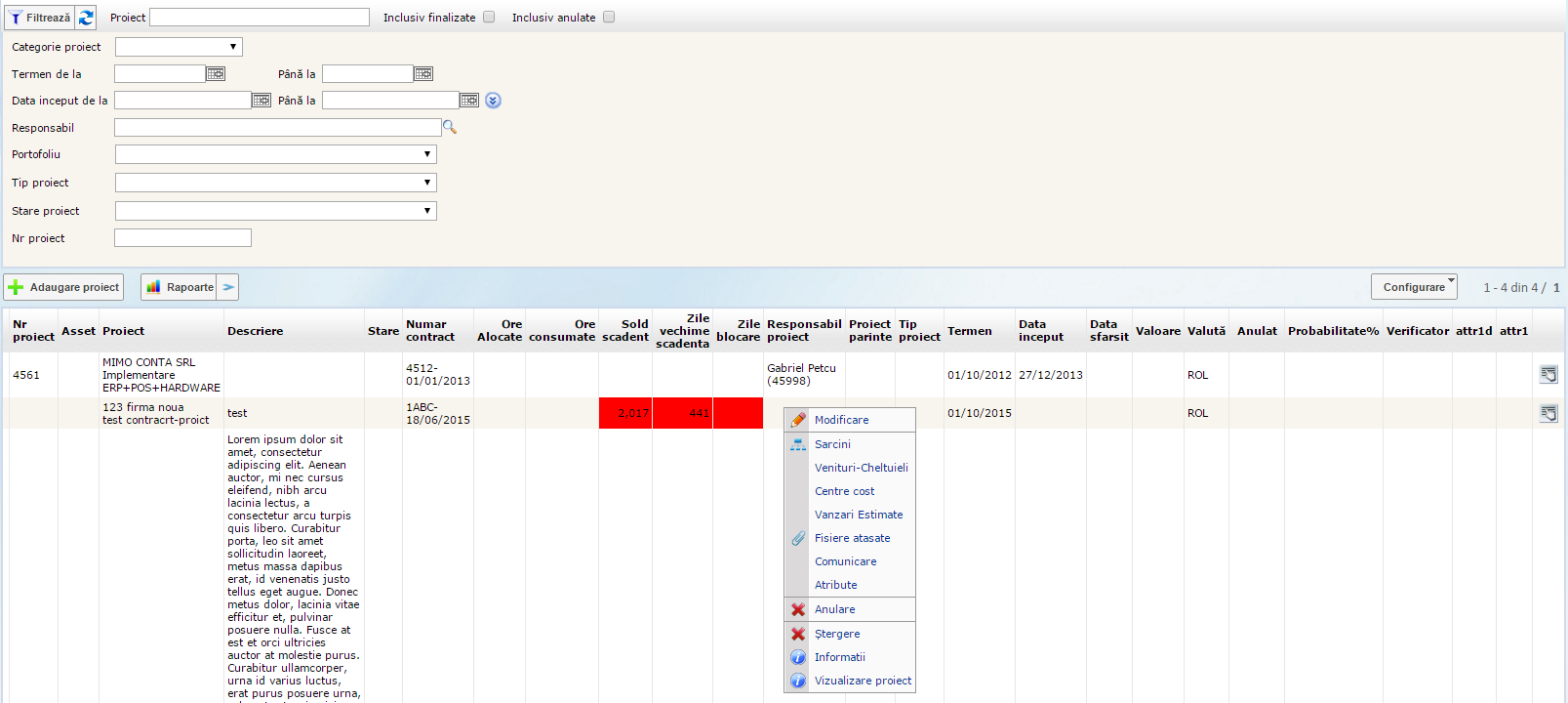1568x703 pixels.
Task: Click row actions icon for 123 firma noua
Action: click(1548, 414)
